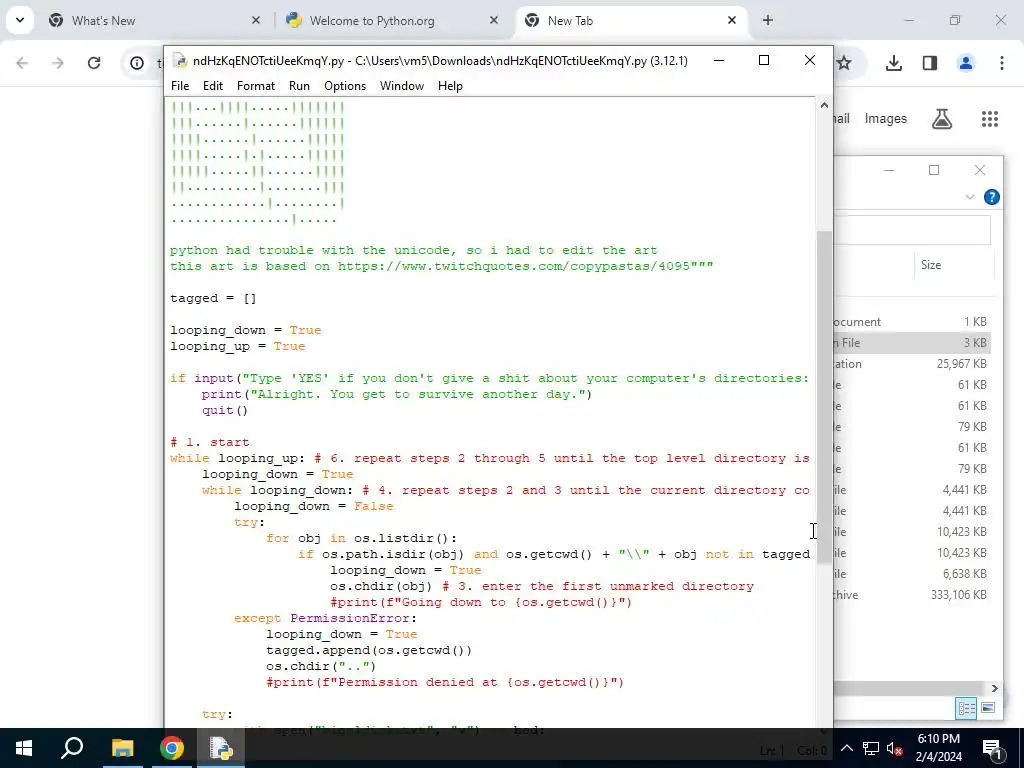Open the File menu in IDLE

coord(180,86)
